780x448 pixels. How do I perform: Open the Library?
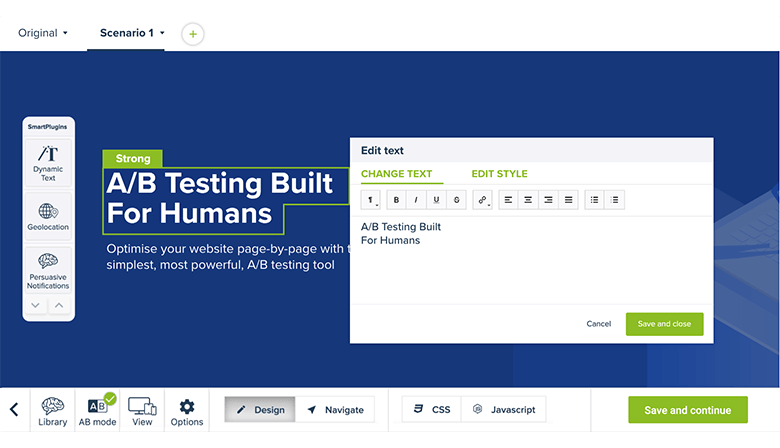52,411
